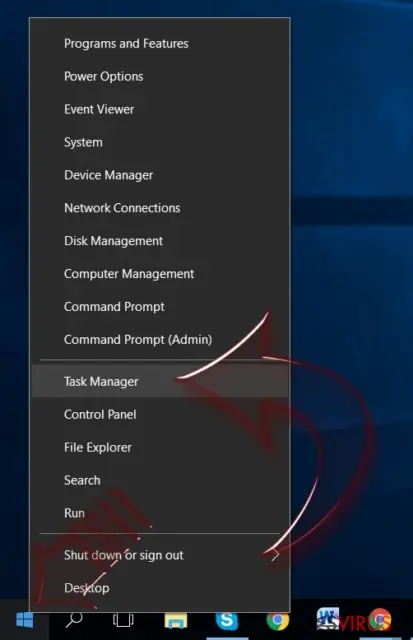Open the taskbar search magnifier icon
Screen dimensions: 413x640
[x=74, y=620]
